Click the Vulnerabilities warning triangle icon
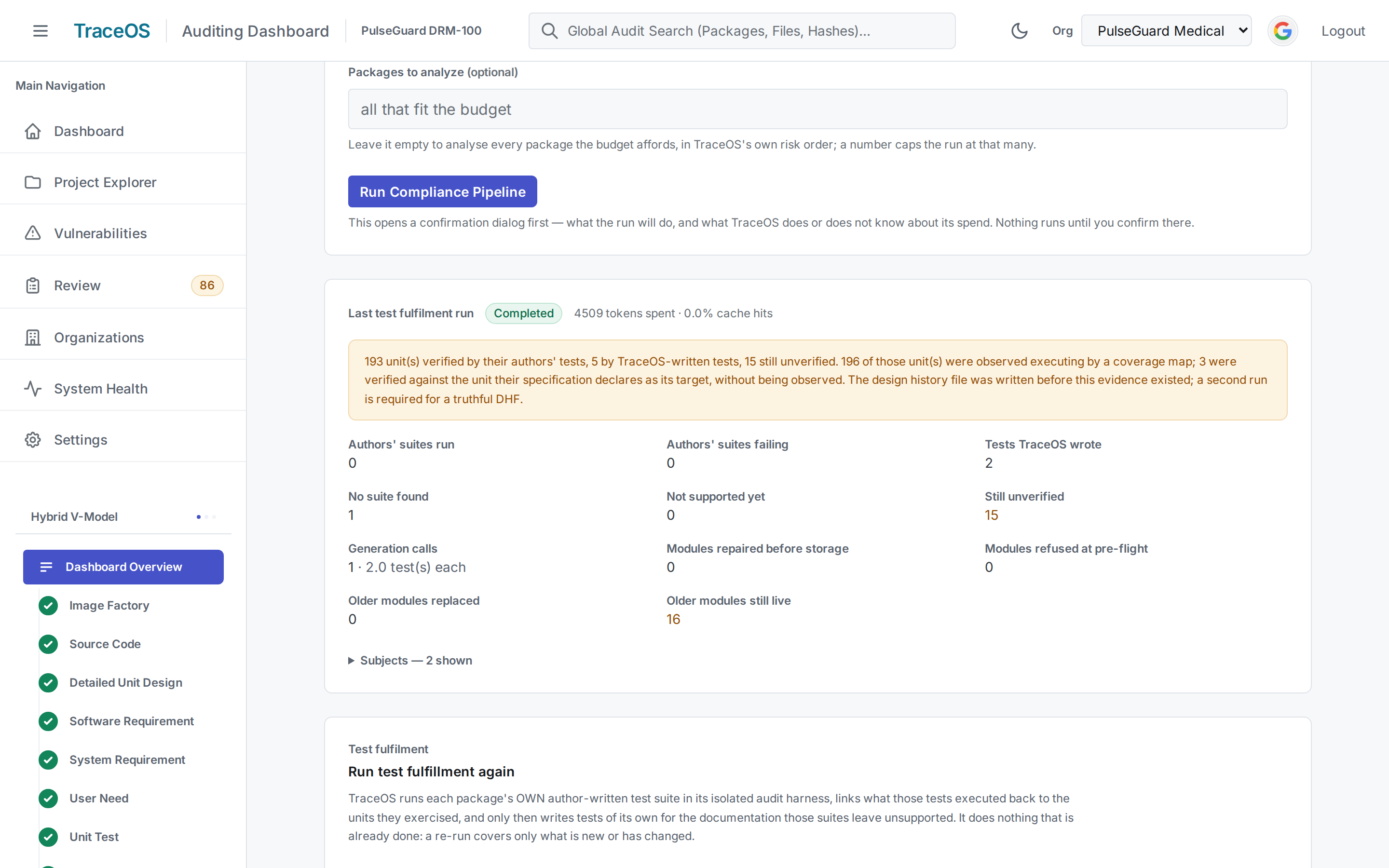The width and height of the screenshot is (1389, 868). [33, 234]
